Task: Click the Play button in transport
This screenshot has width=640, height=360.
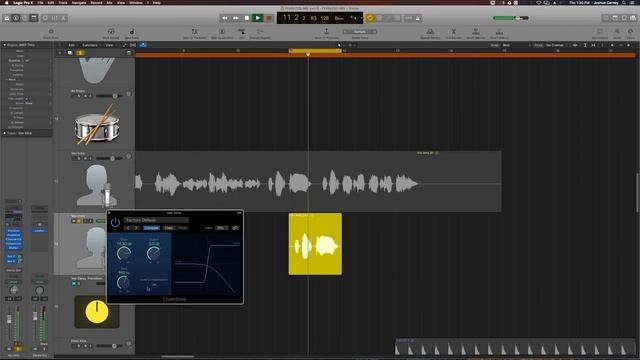Action: pos(258,18)
